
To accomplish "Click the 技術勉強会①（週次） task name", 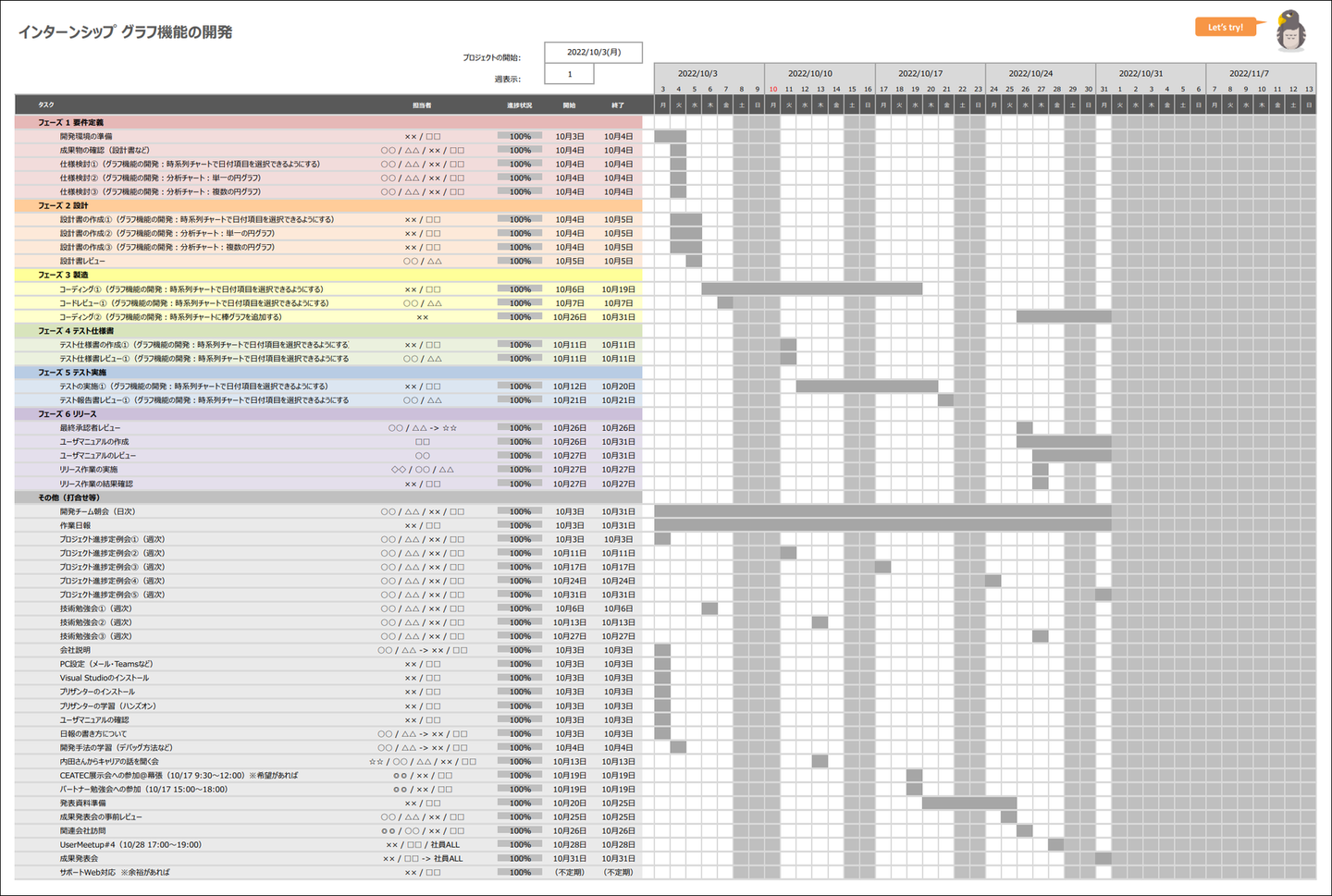I will (96, 608).
